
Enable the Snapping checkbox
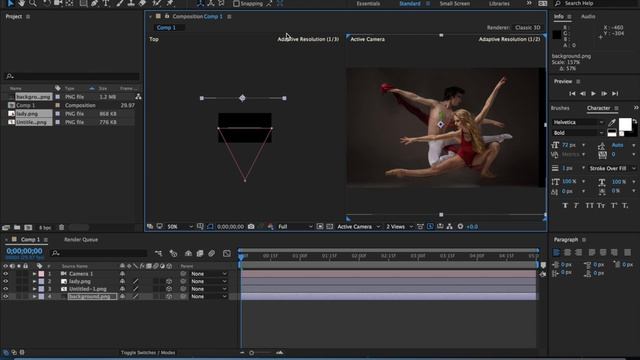click(x=236, y=4)
